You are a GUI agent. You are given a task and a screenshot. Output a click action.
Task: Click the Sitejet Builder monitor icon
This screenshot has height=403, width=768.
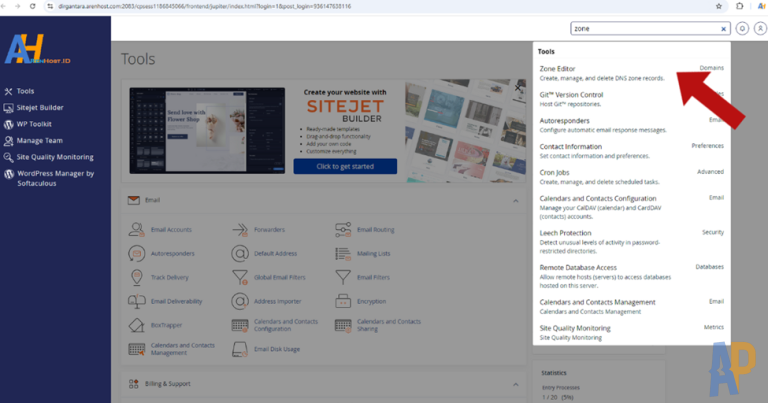coord(8,108)
